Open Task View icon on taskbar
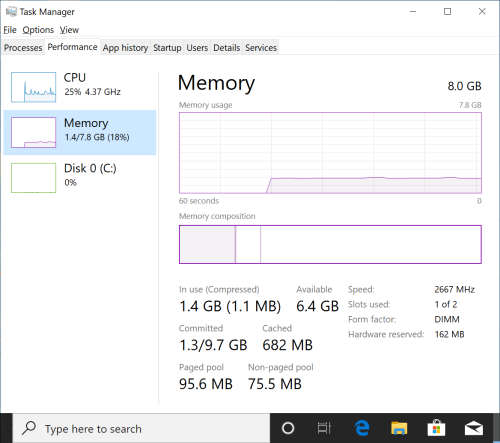This screenshot has width=500, height=443. coord(324,428)
